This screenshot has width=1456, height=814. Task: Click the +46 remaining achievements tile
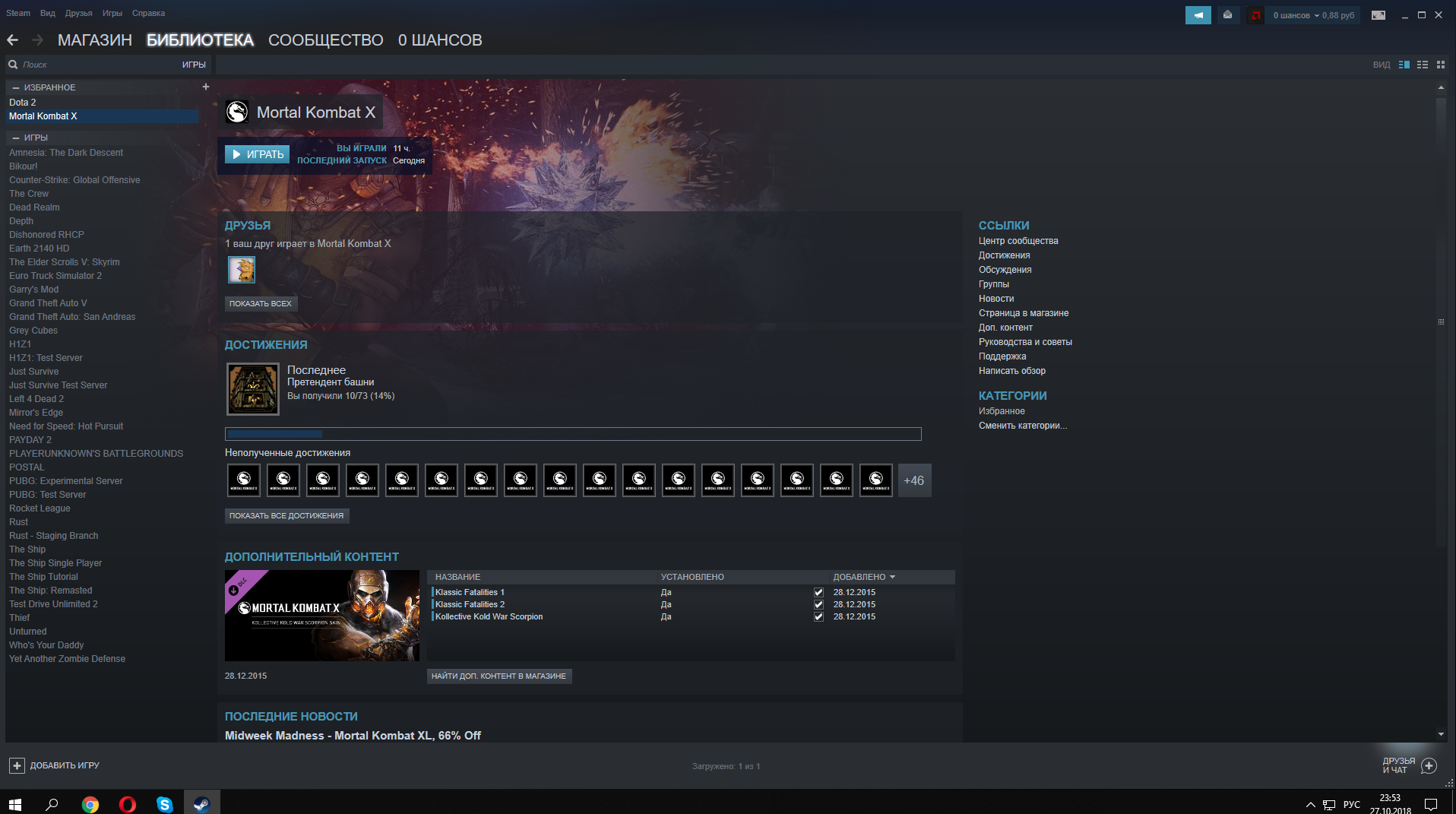pyautogui.click(x=914, y=480)
